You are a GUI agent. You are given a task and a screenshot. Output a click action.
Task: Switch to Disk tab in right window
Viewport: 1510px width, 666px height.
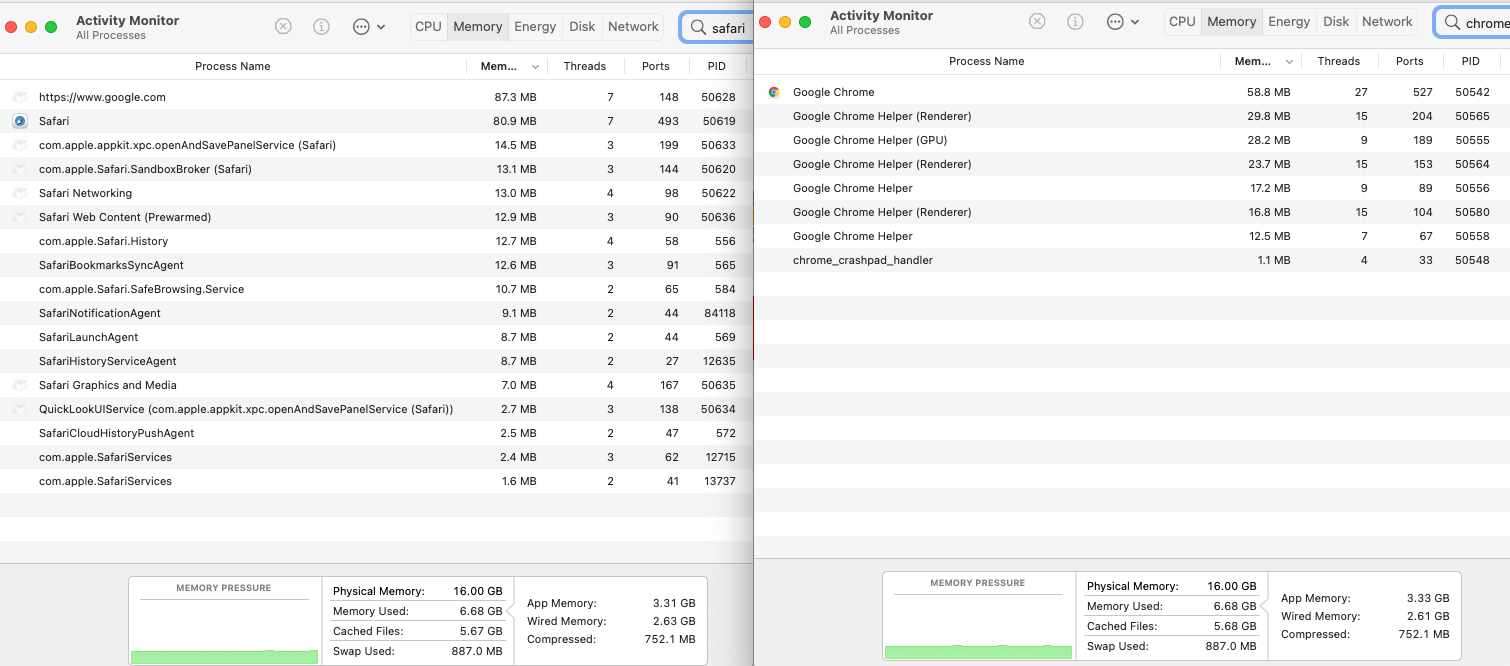(x=1336, y=22)
